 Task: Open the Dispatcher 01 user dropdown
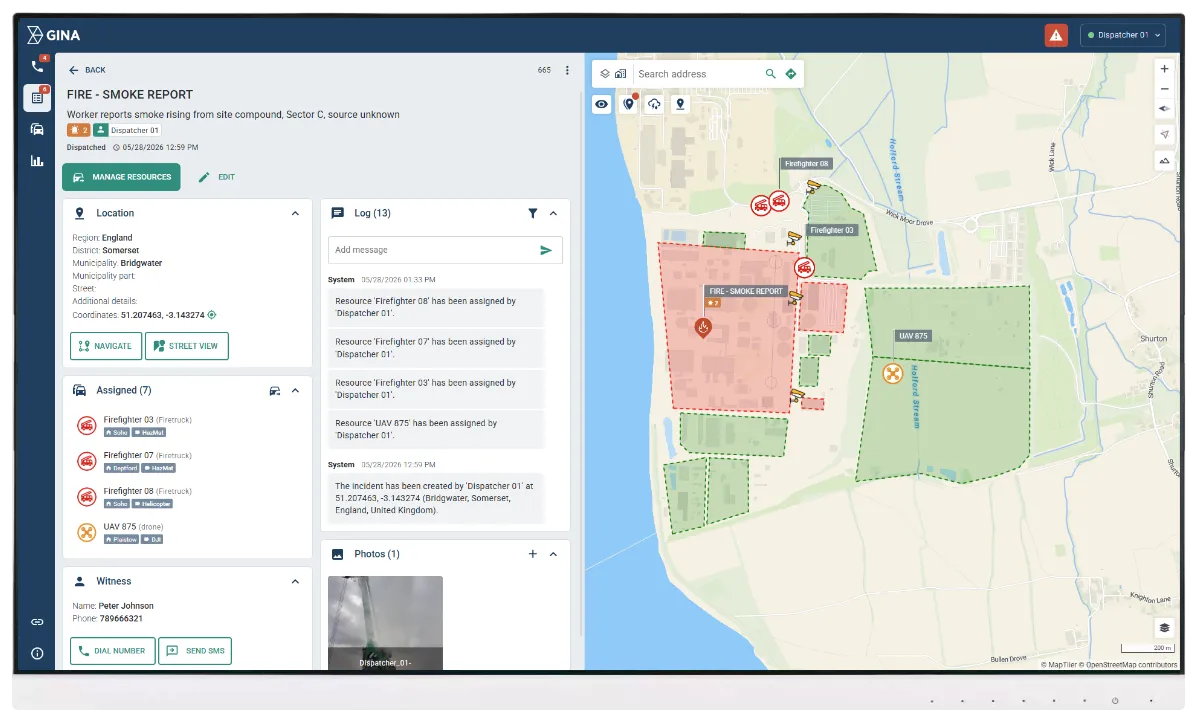pos(1123,35)
